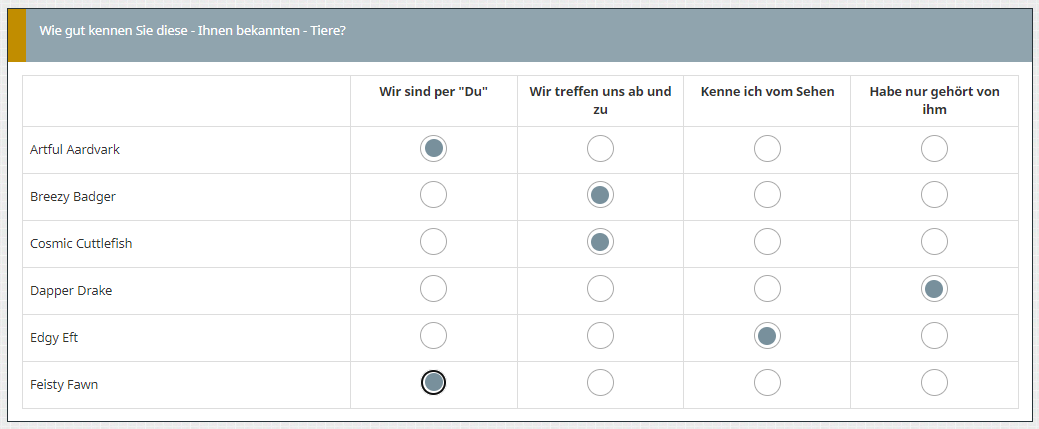The height and width of the screenshot is (429, 1039).
Task: Pick "Kenne ich vom Sehen" for Breezy Badger
Action: tap(767, 196)
